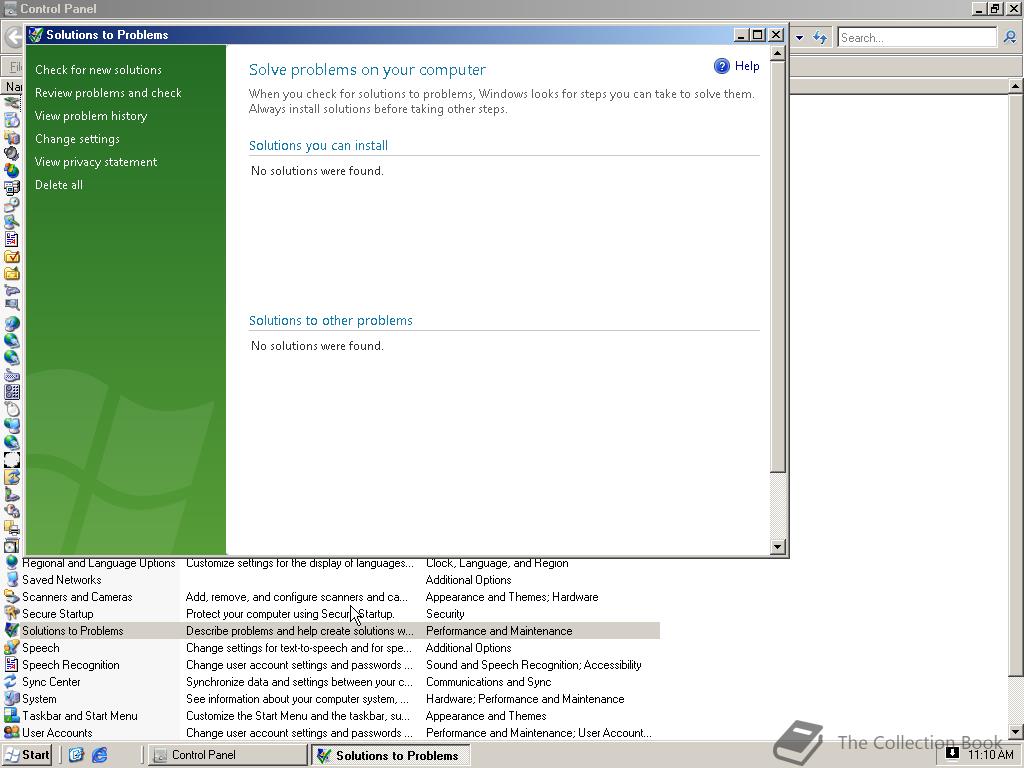Open View problem history

(91, 116)
